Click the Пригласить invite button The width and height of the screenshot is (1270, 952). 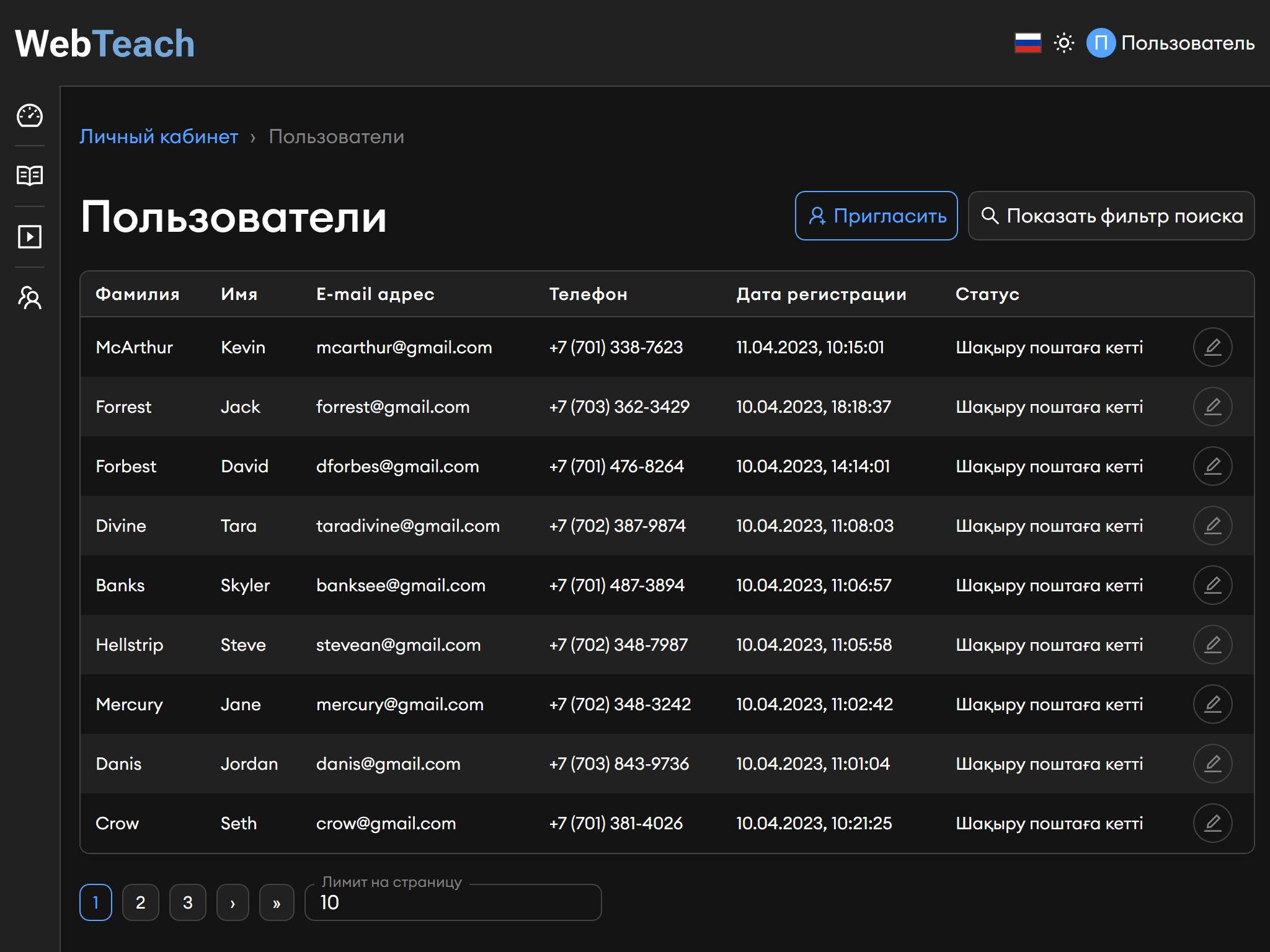click(876, 216)
